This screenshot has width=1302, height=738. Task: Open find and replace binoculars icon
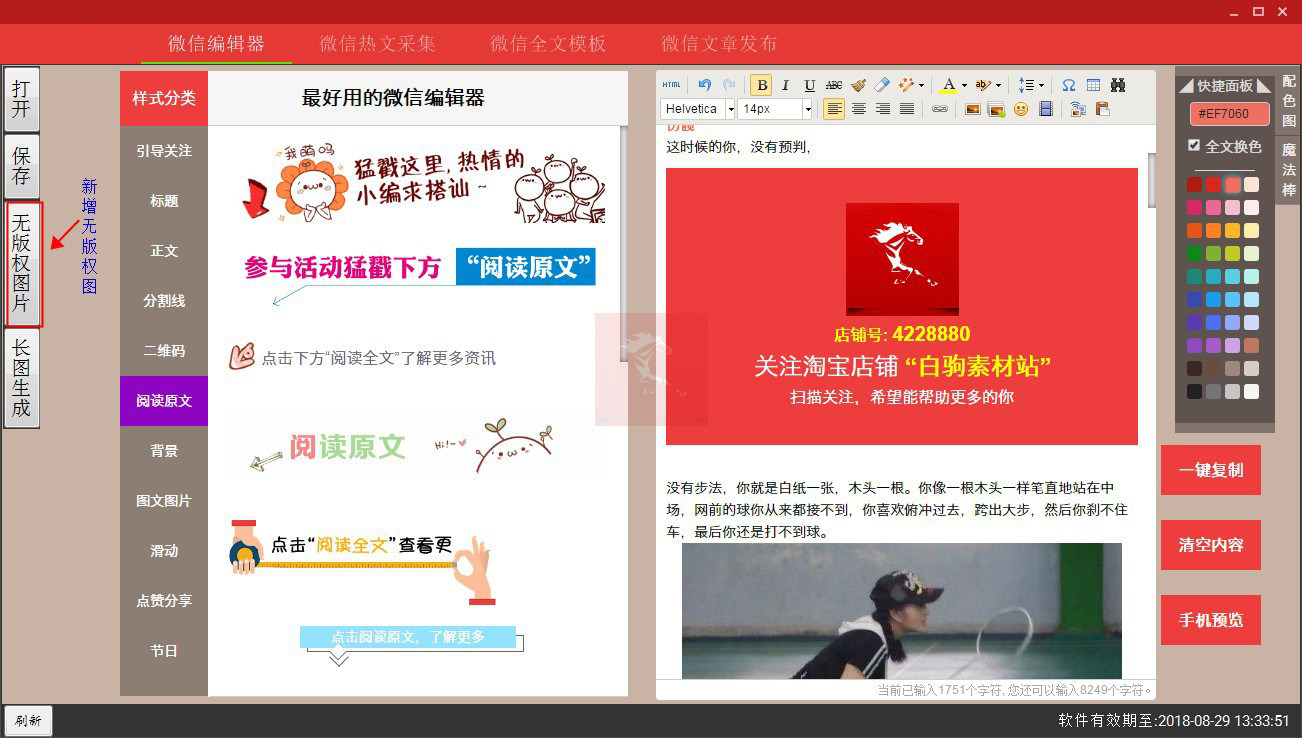coord(1118,85)
